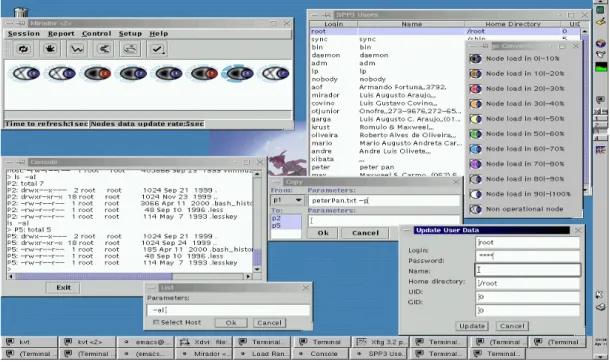Click Ok in the List dialog
Screen dimensions: 610x362
click(231, 323)
